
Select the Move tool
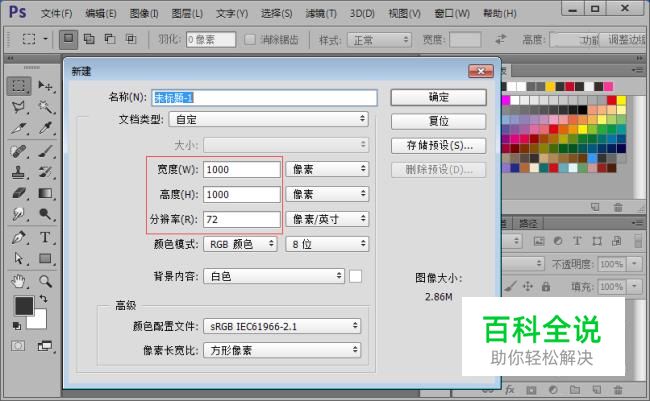45,86
